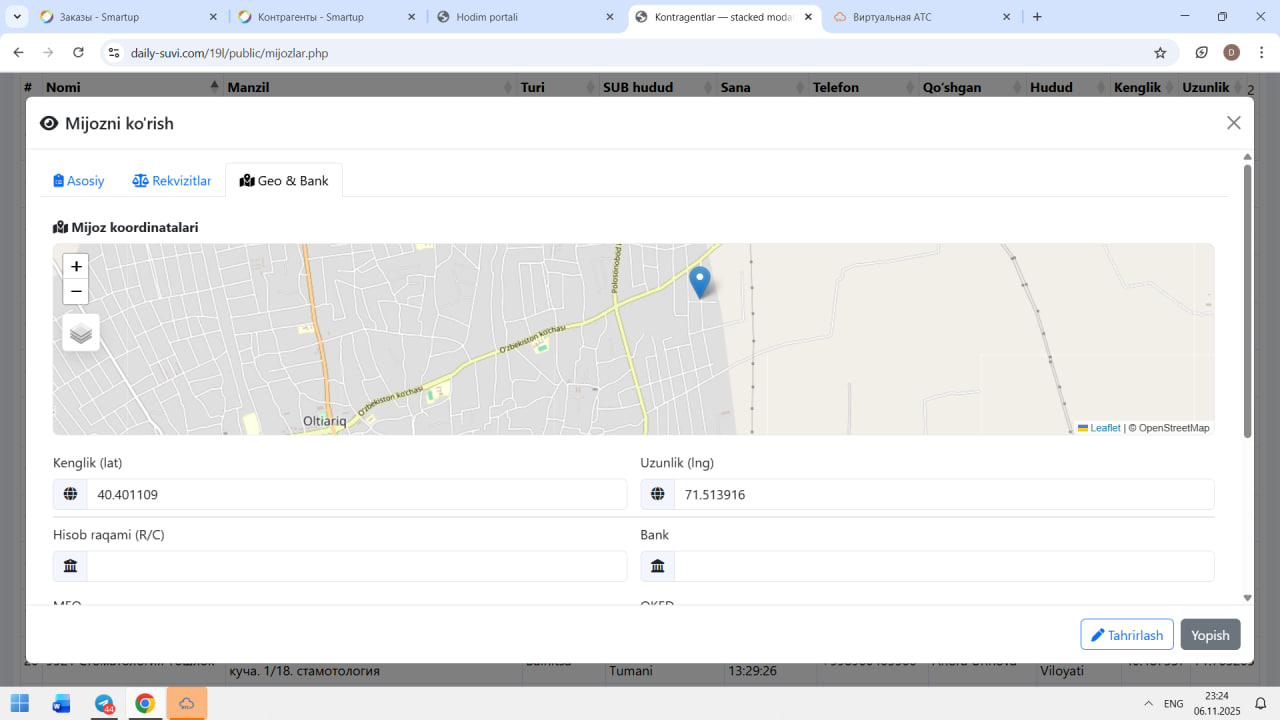The image size is (1280, 720).
Task: Open a new browser tab
Action: 1037,17
